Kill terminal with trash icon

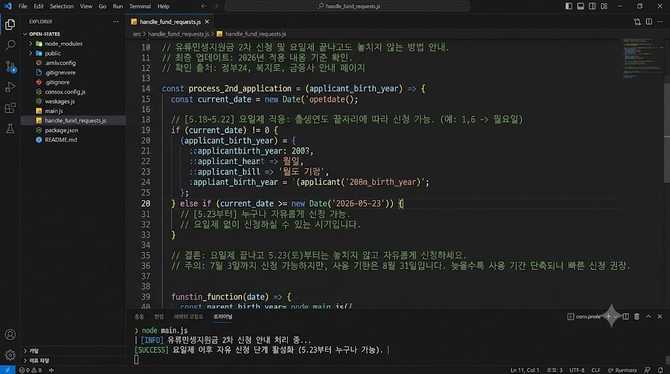[x=637, y=316]
